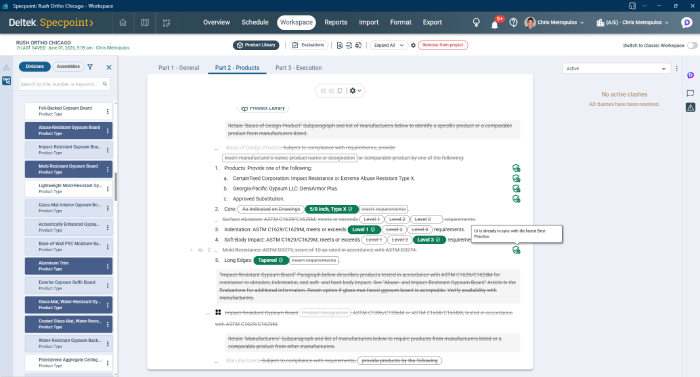Open the Export menu item
This screenshot has height=377, width=700.
432,22
